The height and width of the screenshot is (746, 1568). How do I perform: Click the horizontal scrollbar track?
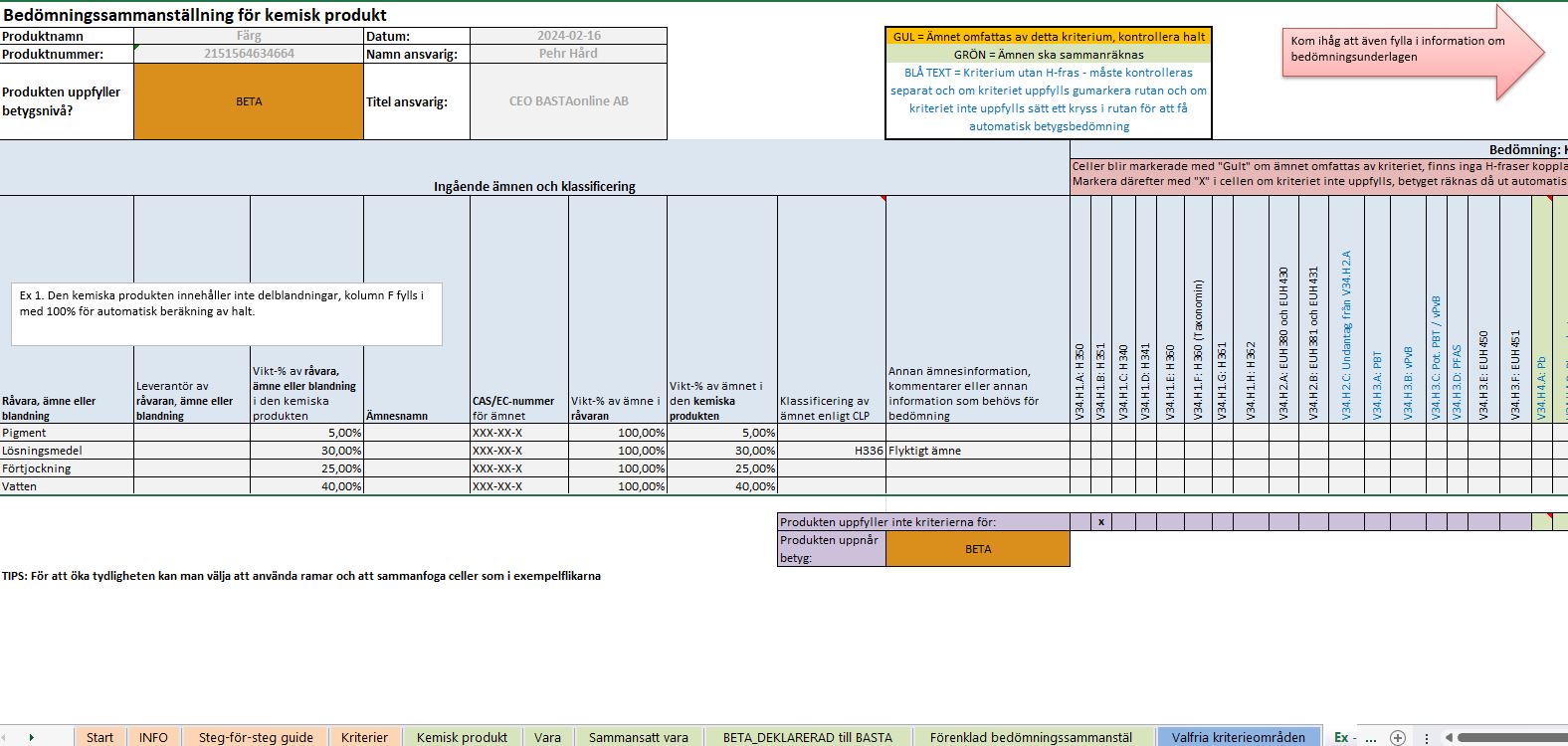pos(1512,737)
